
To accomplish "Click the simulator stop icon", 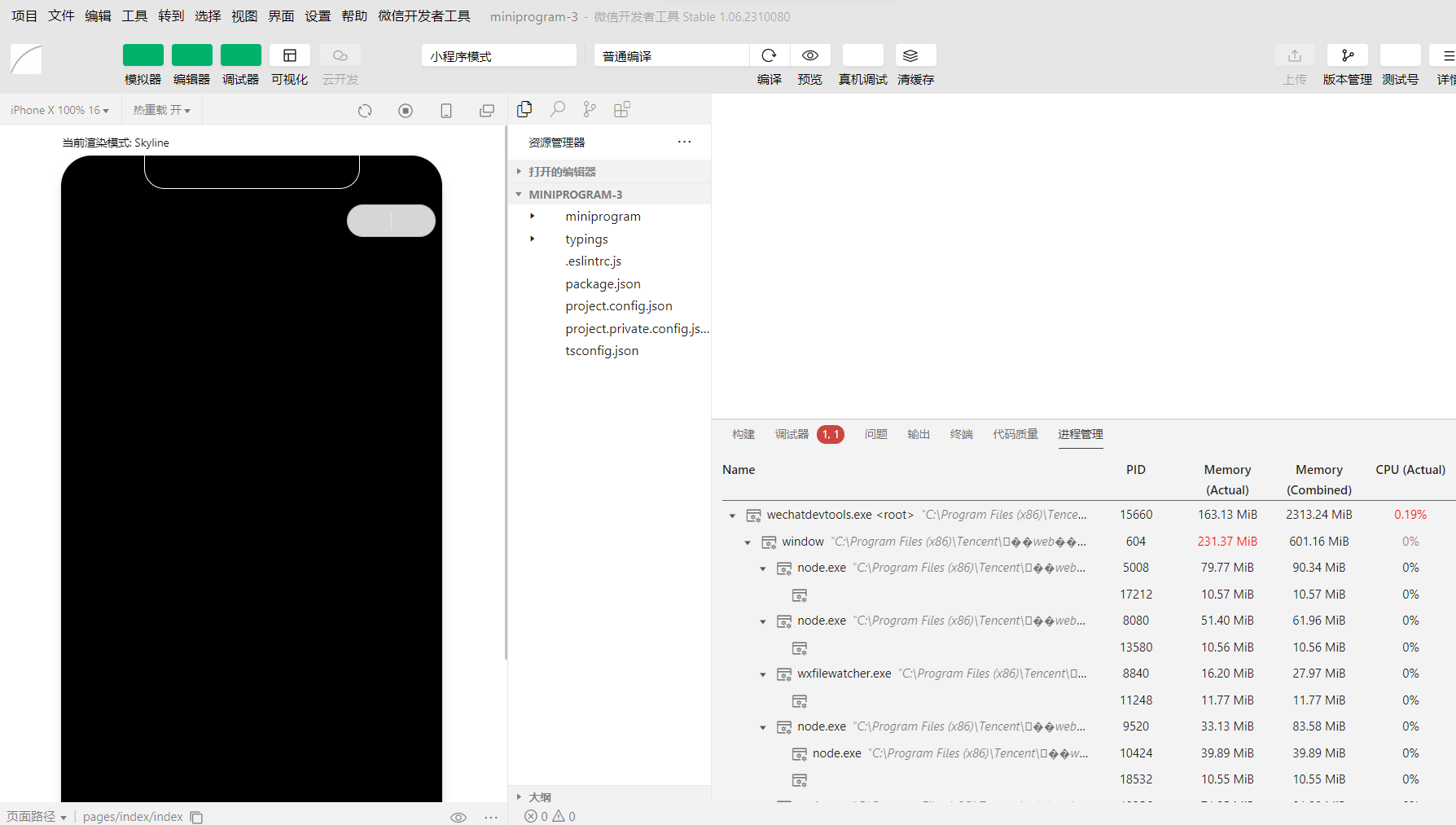I will pos(406,110).
